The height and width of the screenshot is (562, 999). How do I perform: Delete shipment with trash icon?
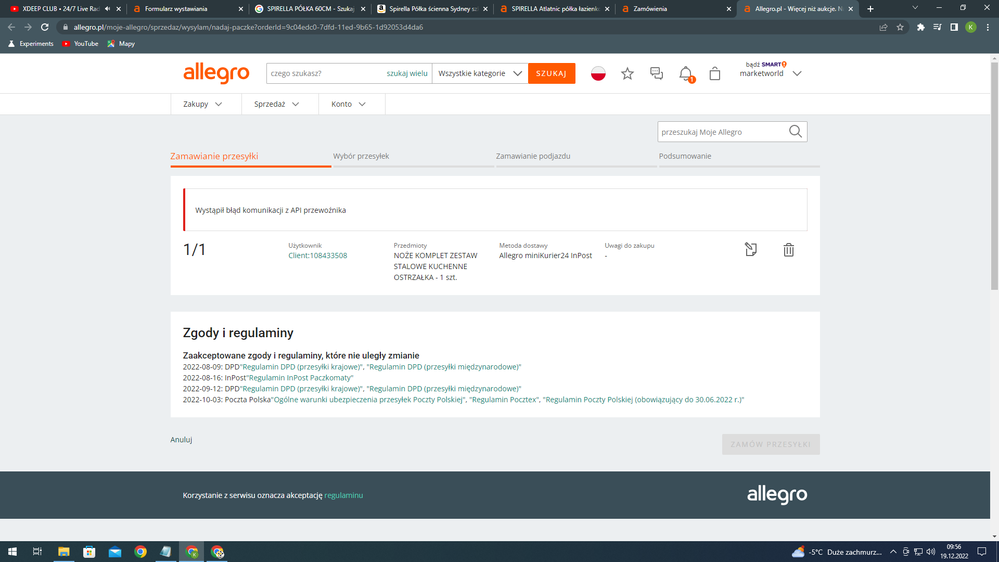(x=789, y=250)
